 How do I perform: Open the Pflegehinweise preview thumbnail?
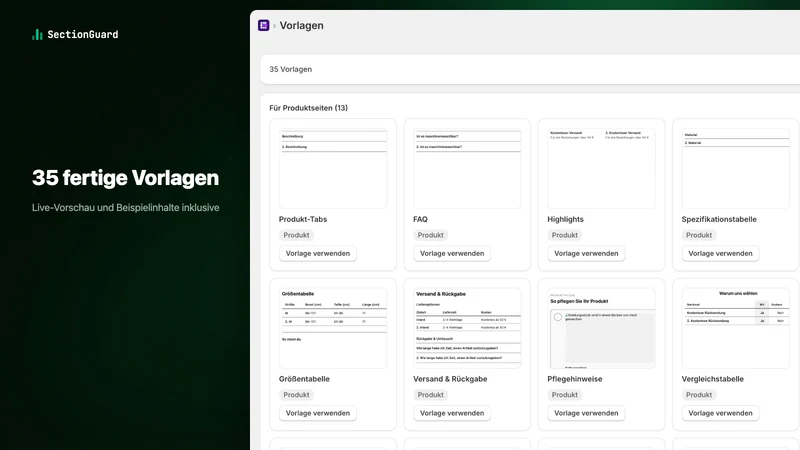click(601, 328)
